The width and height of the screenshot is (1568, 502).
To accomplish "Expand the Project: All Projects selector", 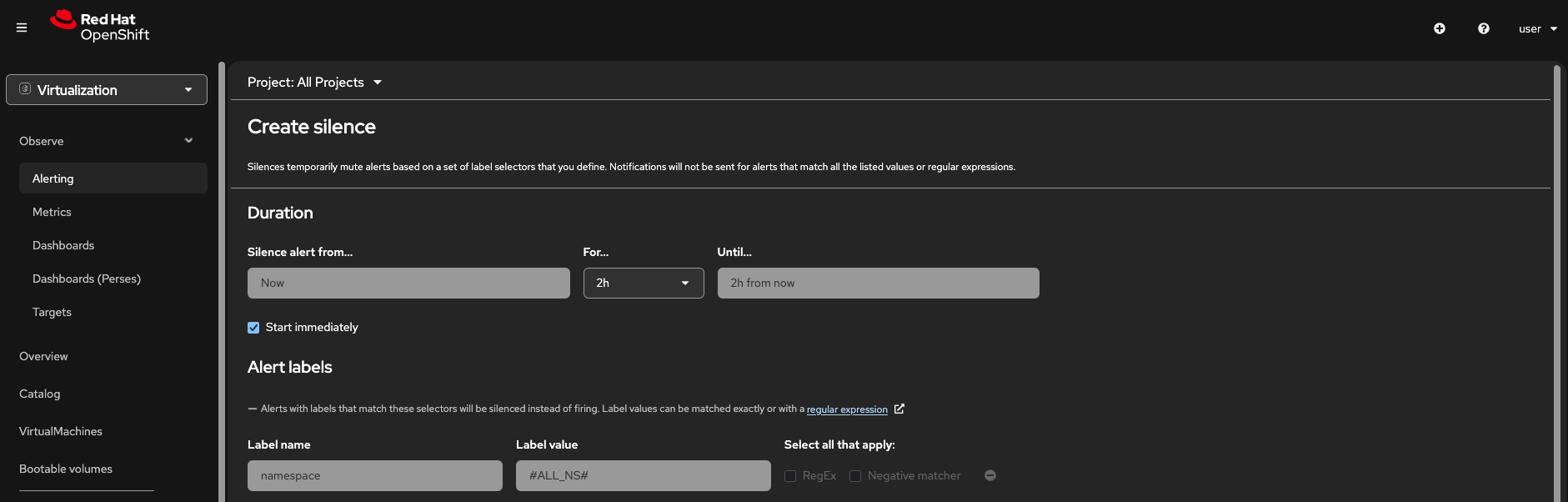I will [x=314, y=83].
